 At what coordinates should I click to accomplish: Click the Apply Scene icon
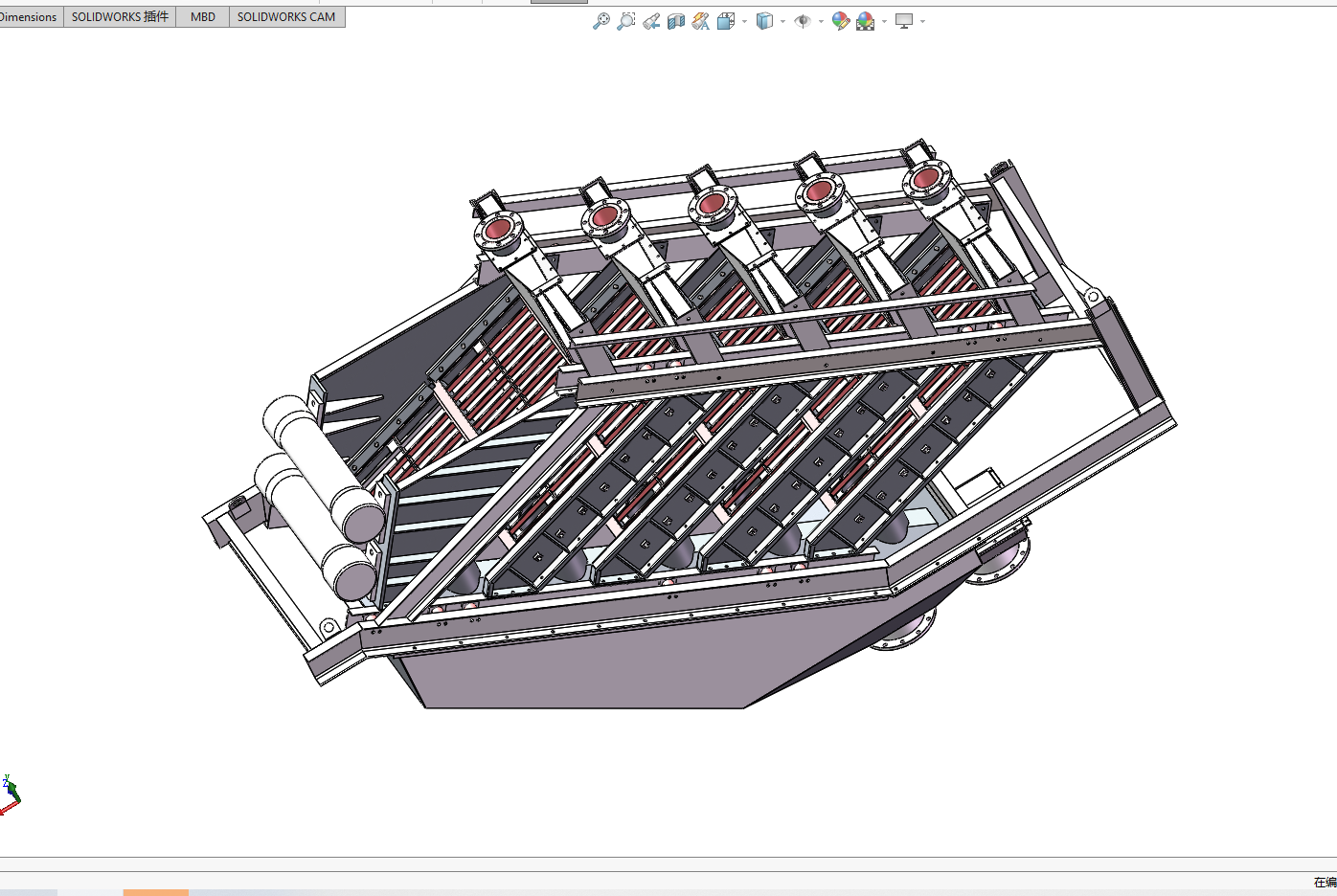(866, 21)
